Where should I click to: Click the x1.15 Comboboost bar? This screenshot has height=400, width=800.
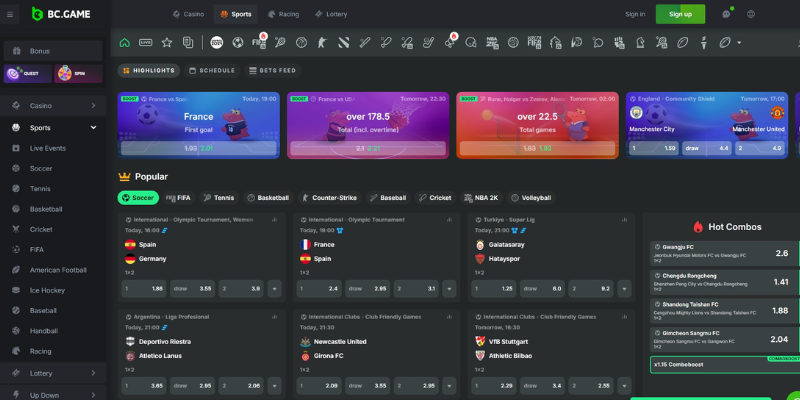[x=724, y=365]
